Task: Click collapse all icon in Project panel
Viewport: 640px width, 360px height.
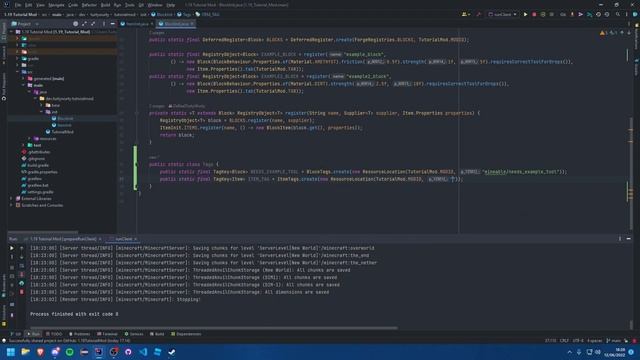Action: (93, 24)
